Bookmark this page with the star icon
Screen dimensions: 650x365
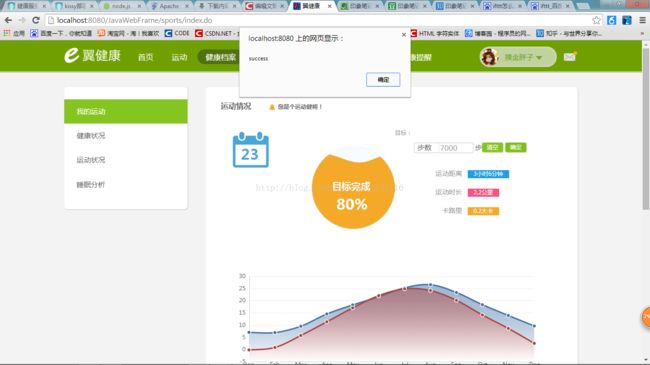tap(596, 20)
